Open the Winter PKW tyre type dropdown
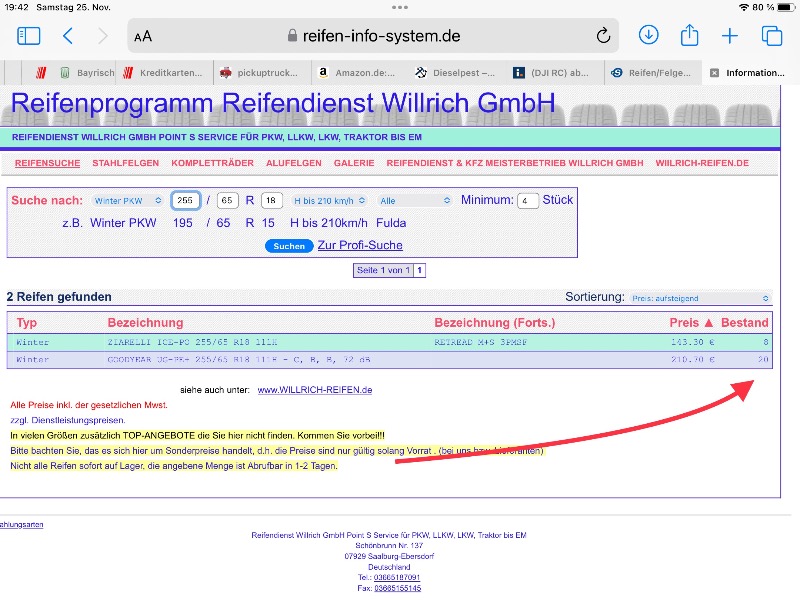Image resolution: width=800 pixels, height=600 pixels. tap(128, 201)
